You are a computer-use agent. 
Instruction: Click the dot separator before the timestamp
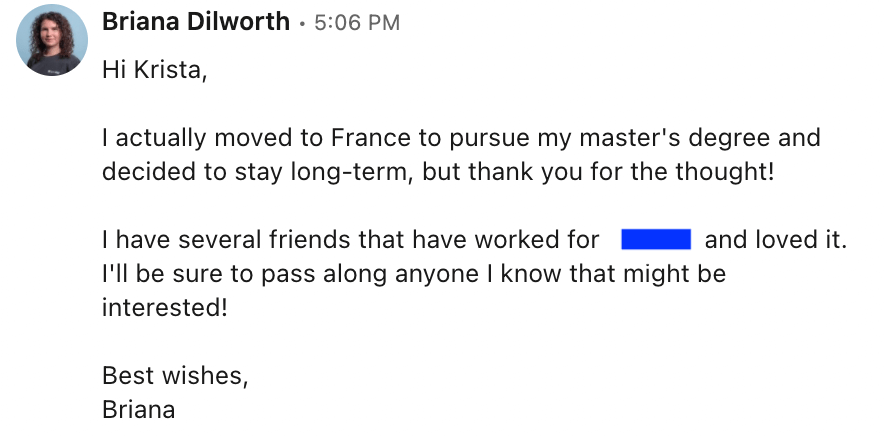[x=303, y=23]
